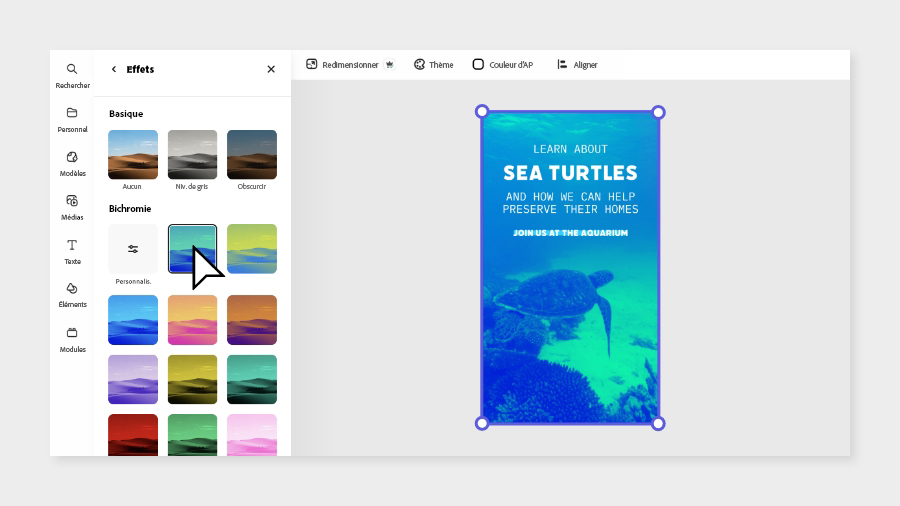
Task: Open the Modules section
Action: click(x=72, y=339)
